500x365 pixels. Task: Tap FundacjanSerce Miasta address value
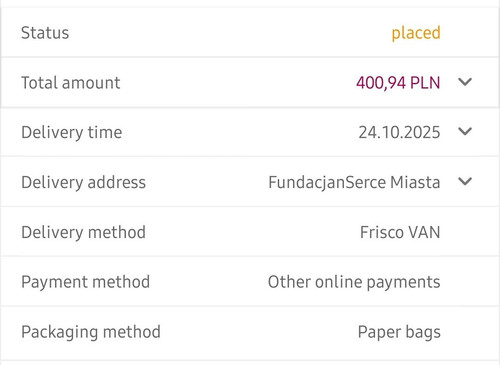click(x=354, y=183)
